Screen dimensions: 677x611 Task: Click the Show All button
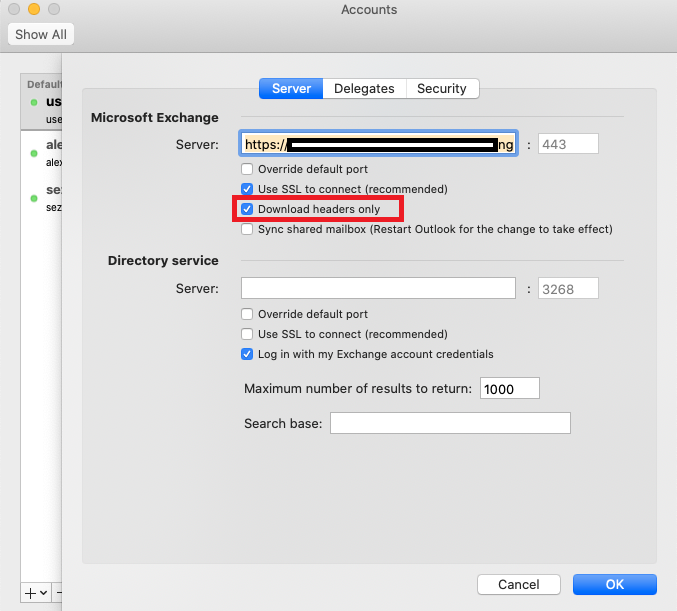(x=41, y=34)
